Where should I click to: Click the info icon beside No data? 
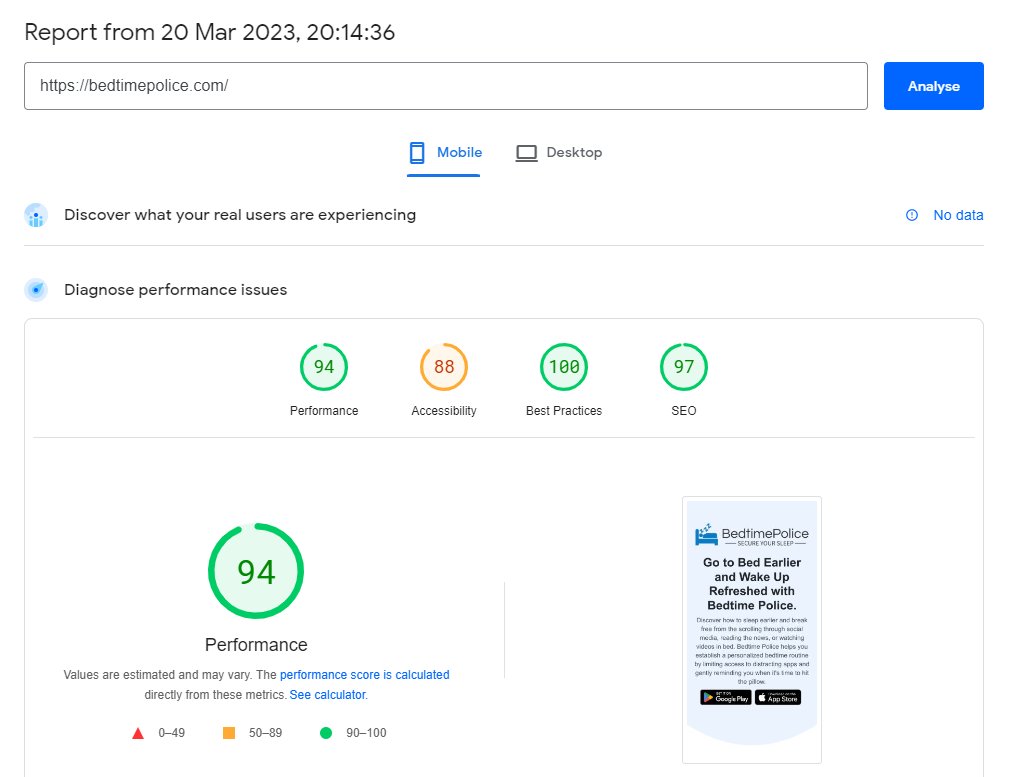pyautogui.click(x=912, y=215)
